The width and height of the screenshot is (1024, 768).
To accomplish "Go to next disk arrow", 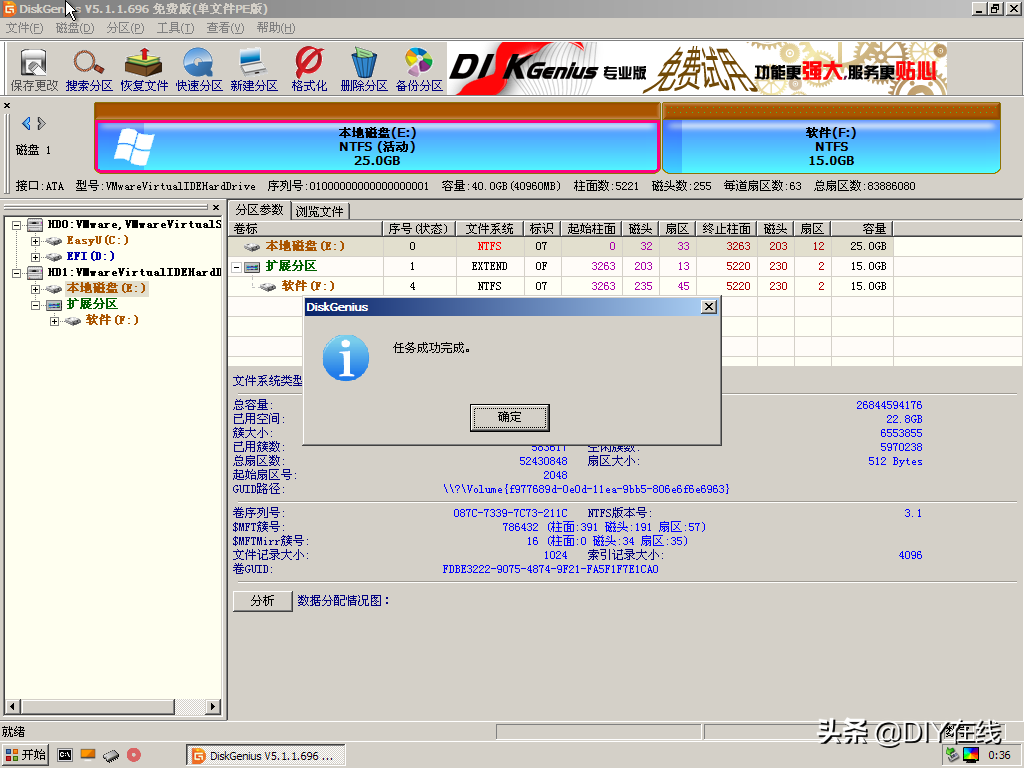I will [x=41, y=123].
